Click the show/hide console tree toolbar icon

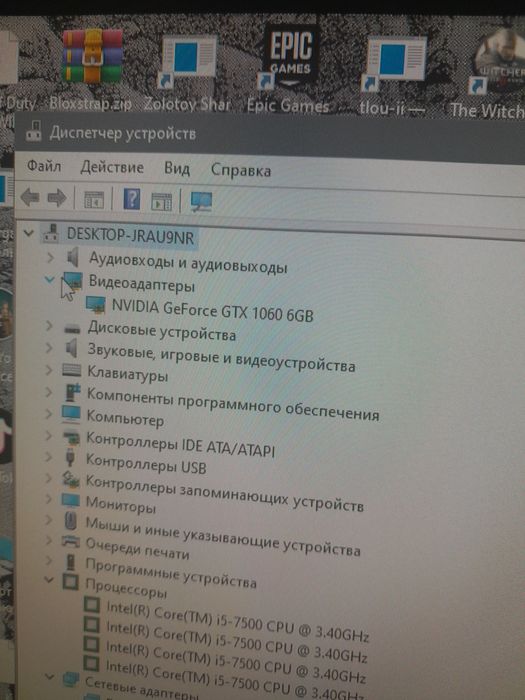coord(94,200)
